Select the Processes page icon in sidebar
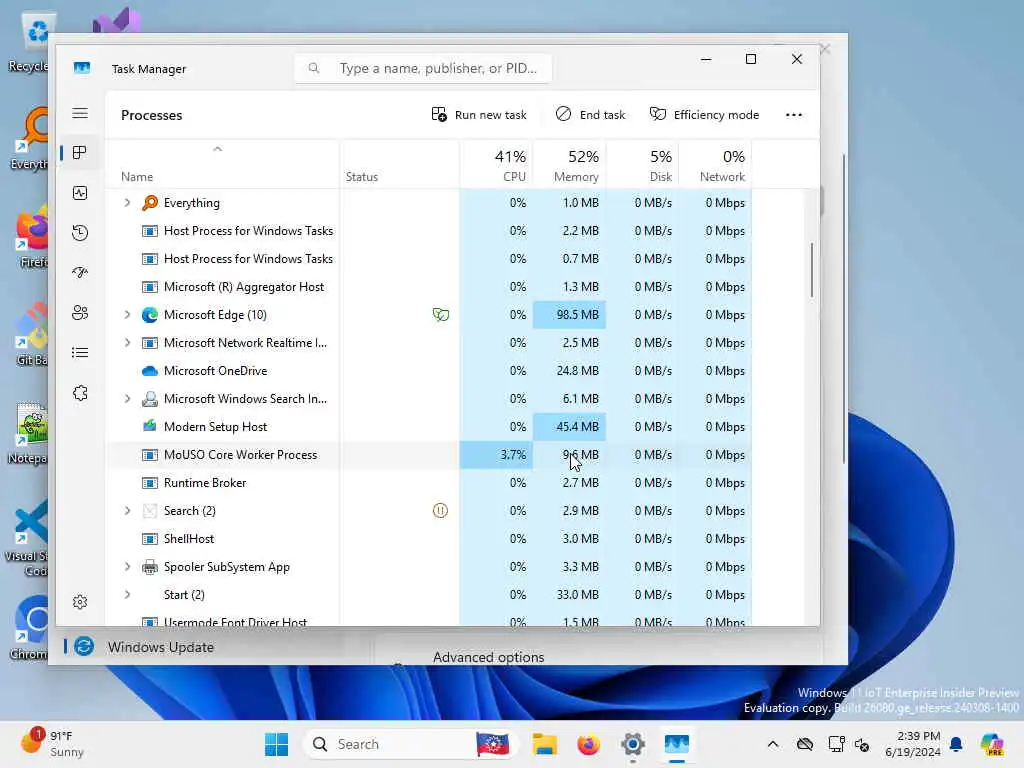 click(x=80, y=153)
